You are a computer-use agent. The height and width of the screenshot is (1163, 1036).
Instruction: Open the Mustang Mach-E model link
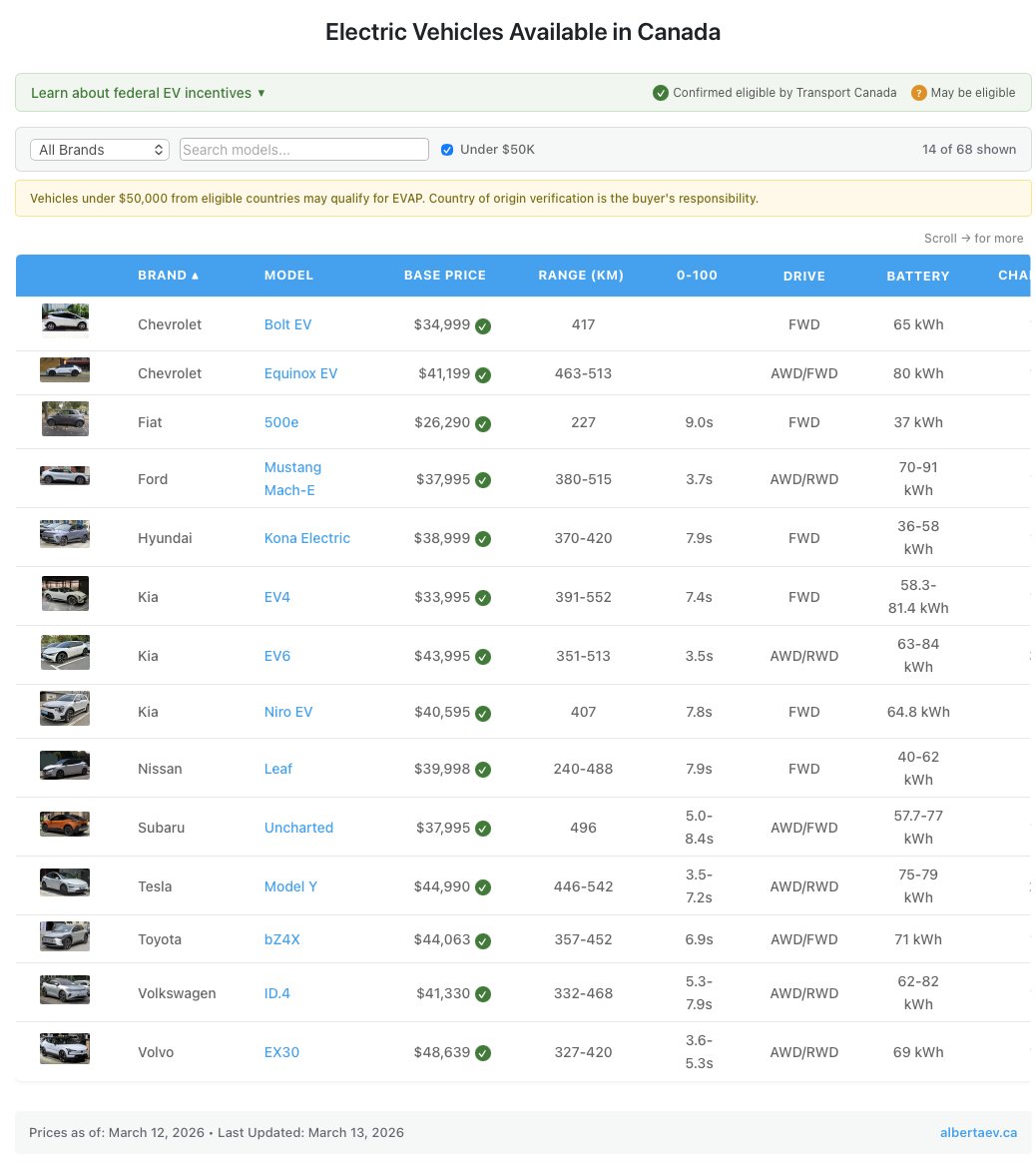point(292,478)
